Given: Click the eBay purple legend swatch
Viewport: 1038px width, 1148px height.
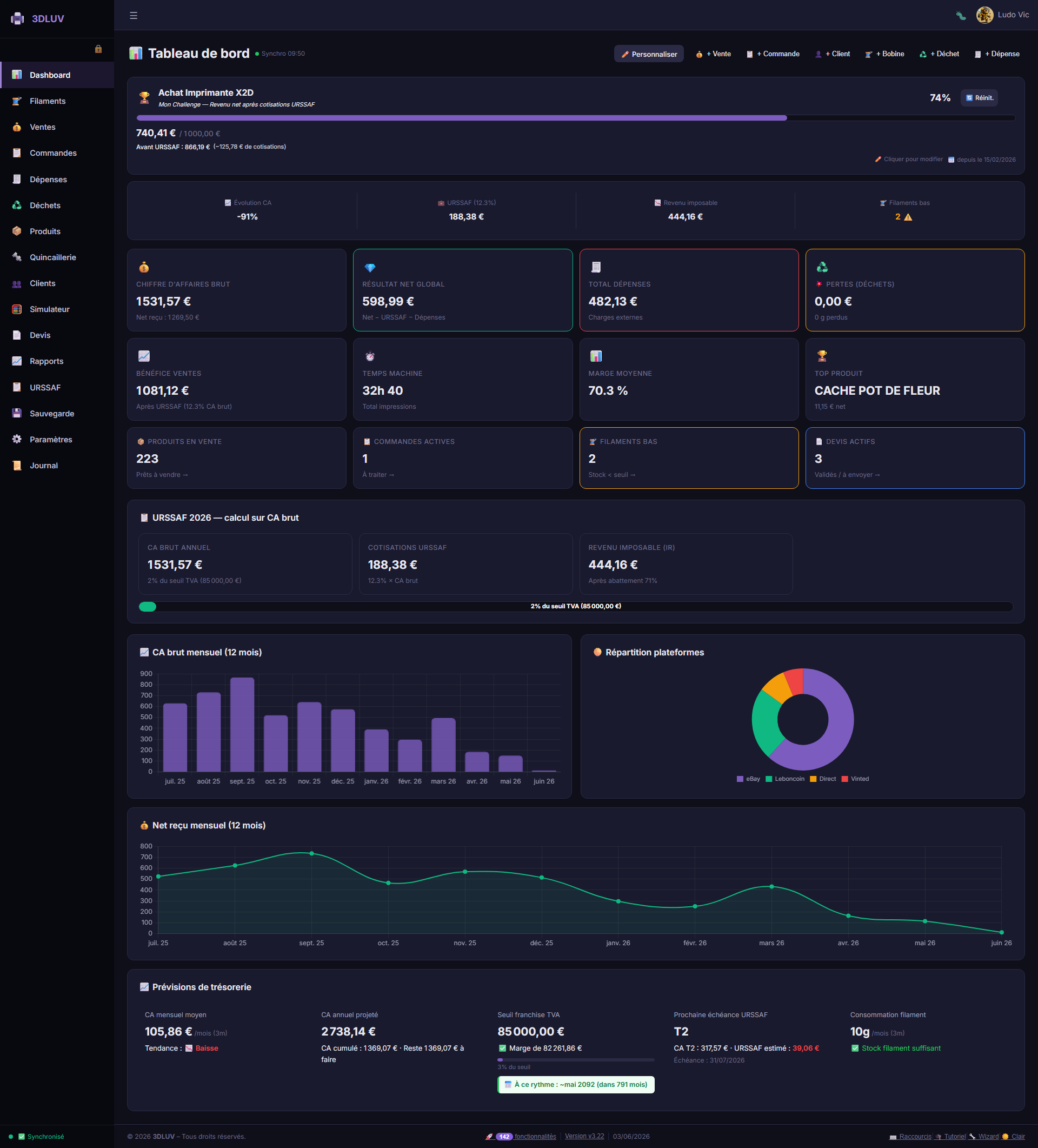Looking at the screenshot, I should [x=740, y=779].
